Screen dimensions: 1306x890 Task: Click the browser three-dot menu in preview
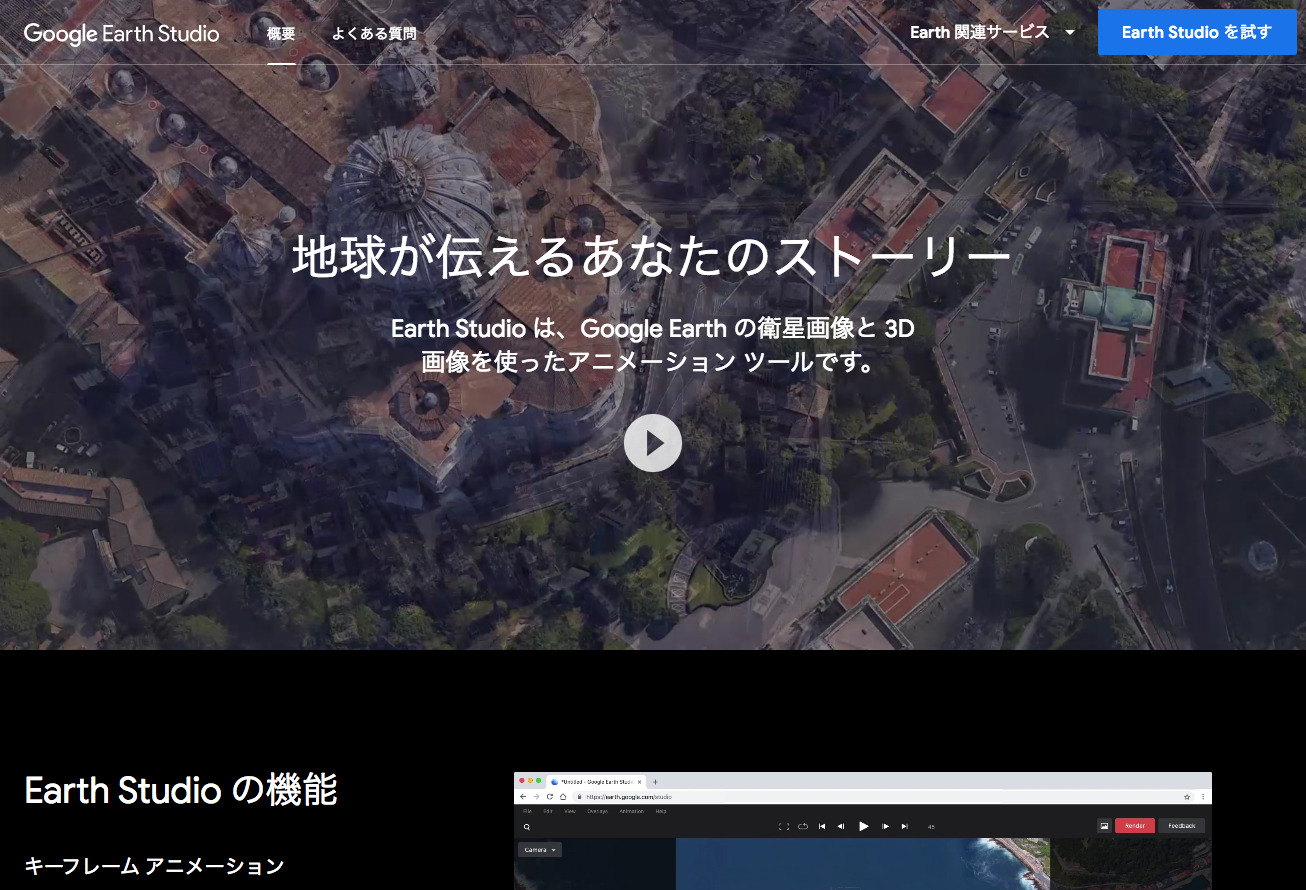pyautogui.click(x=1203, y=797)
